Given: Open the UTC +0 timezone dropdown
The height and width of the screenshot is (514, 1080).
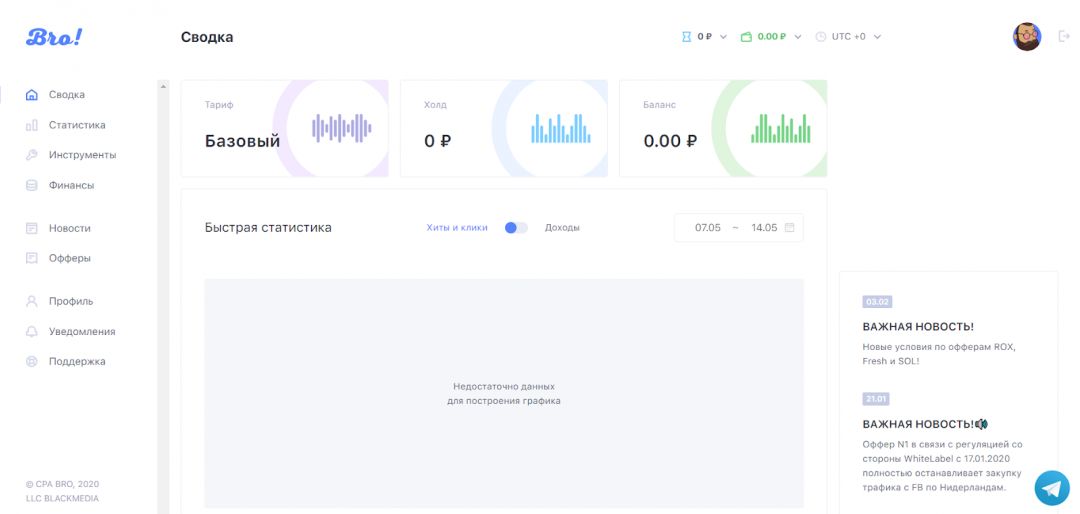Looking at the screenshot, I should [x=877, y=37].
